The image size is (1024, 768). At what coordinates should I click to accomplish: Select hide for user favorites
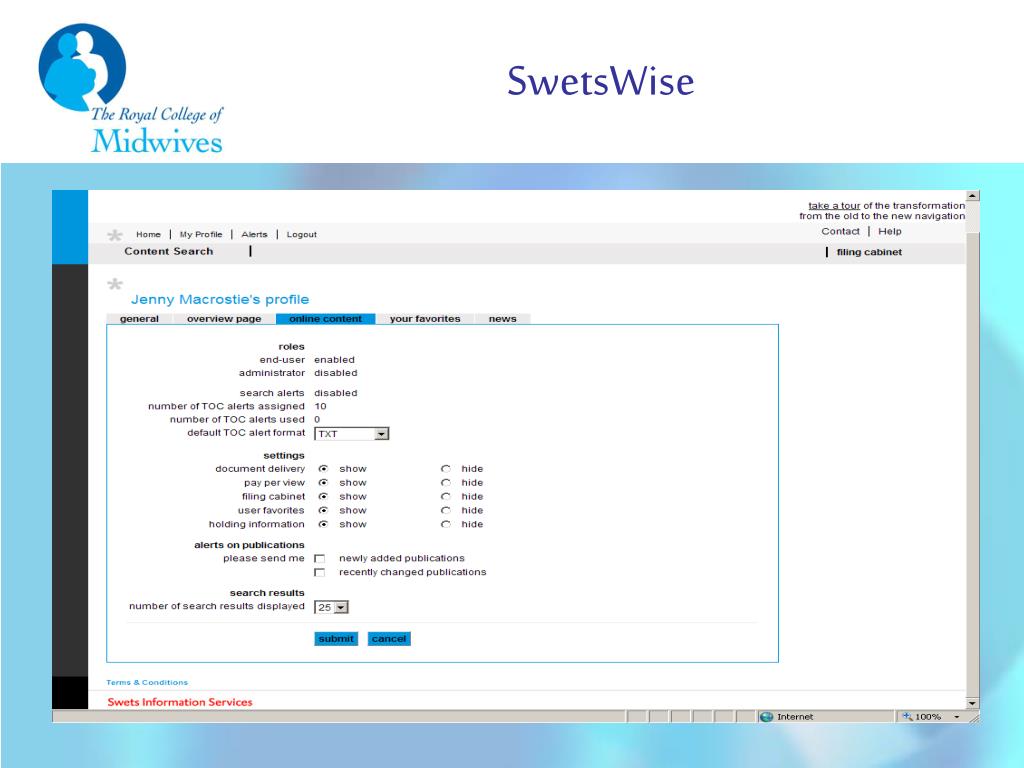point(445,510)
